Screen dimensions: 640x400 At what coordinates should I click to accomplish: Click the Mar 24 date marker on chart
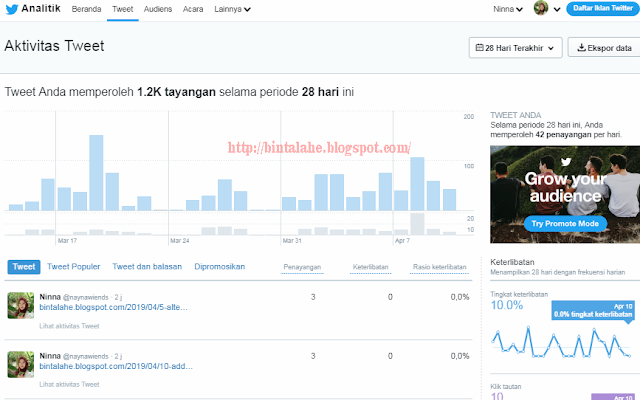click(x=180, y=241)
